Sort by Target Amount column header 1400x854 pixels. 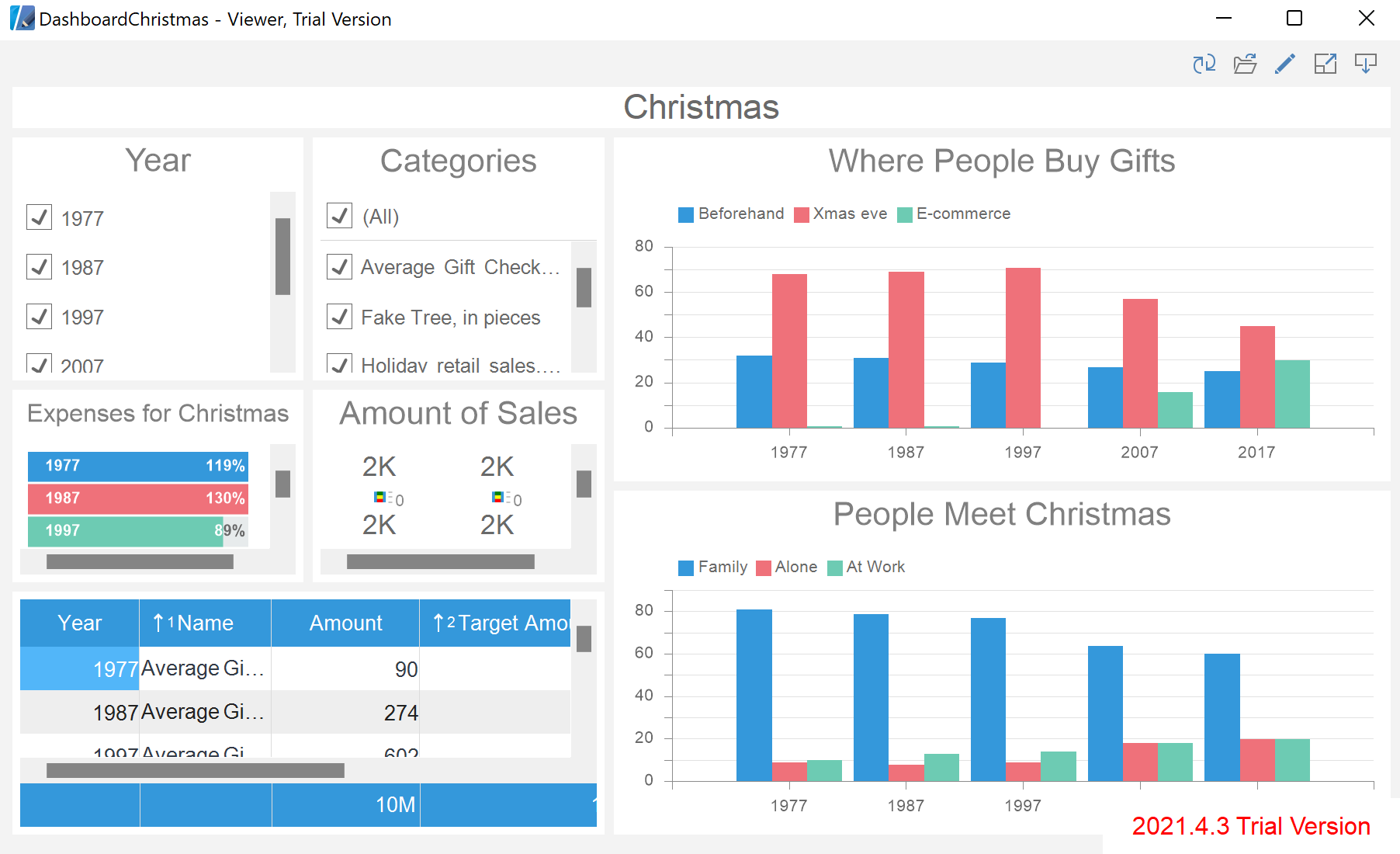click(x=495, y=623)
